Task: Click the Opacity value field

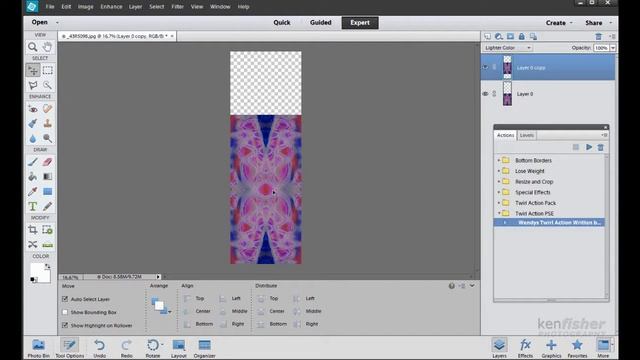Action: [601, 48]
